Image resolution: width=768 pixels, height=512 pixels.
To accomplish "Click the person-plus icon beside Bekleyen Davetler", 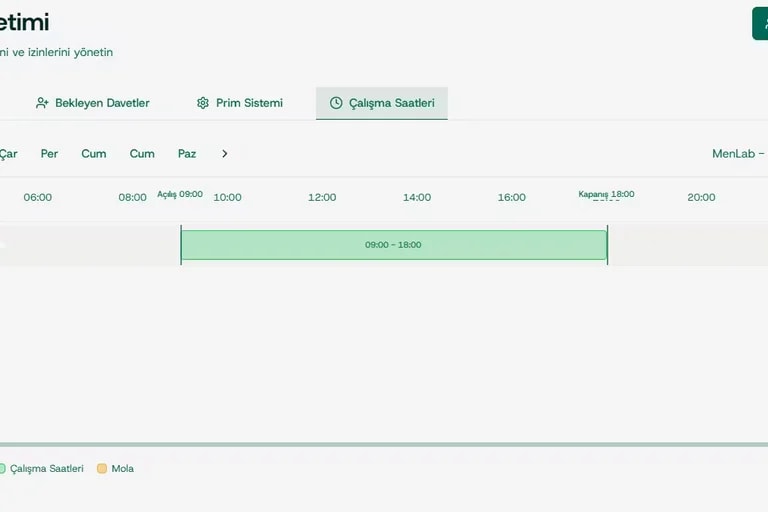I will tap(42, 103).
